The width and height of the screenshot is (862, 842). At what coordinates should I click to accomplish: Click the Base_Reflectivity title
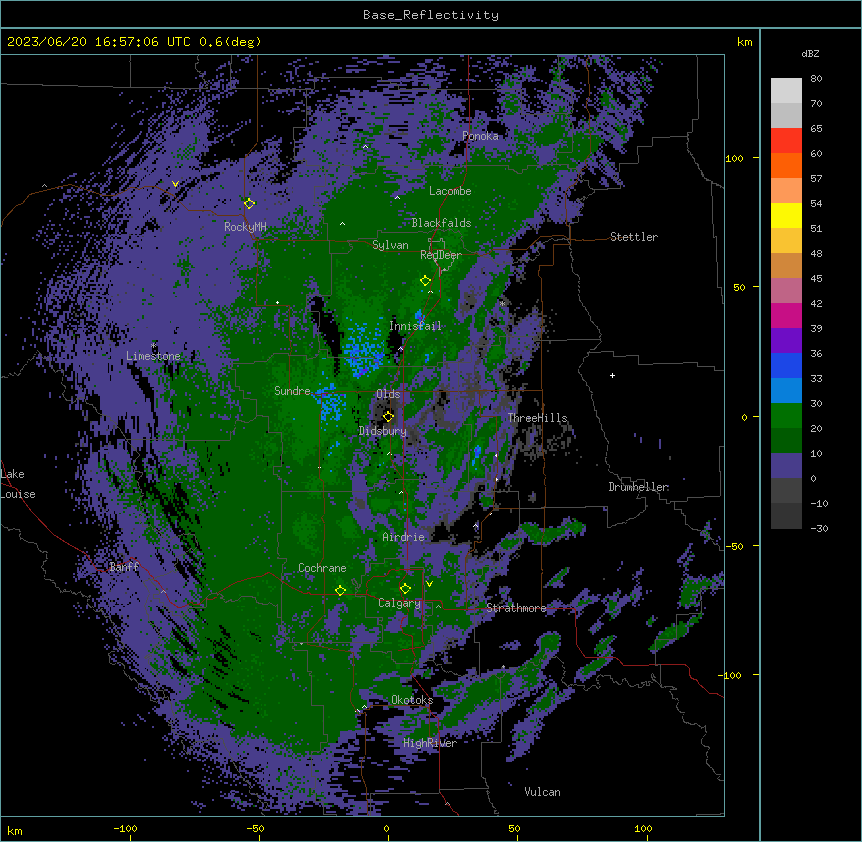pyautogui.click(x=431, y=15)
